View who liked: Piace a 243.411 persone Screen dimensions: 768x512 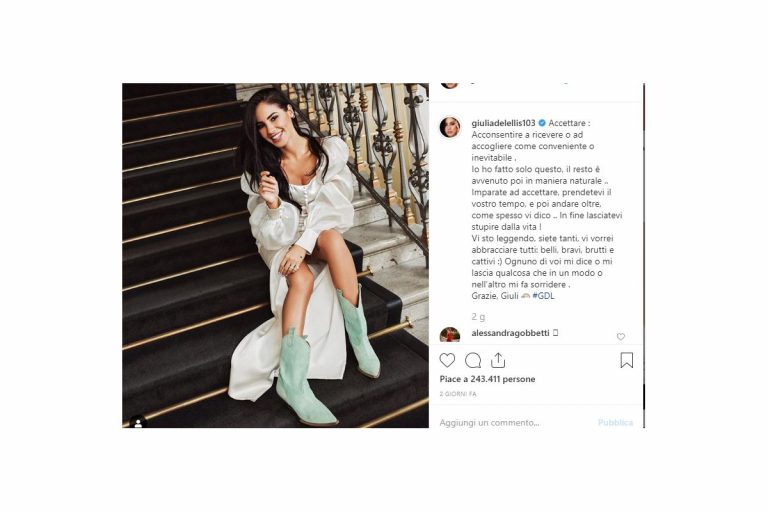point(487,379)
